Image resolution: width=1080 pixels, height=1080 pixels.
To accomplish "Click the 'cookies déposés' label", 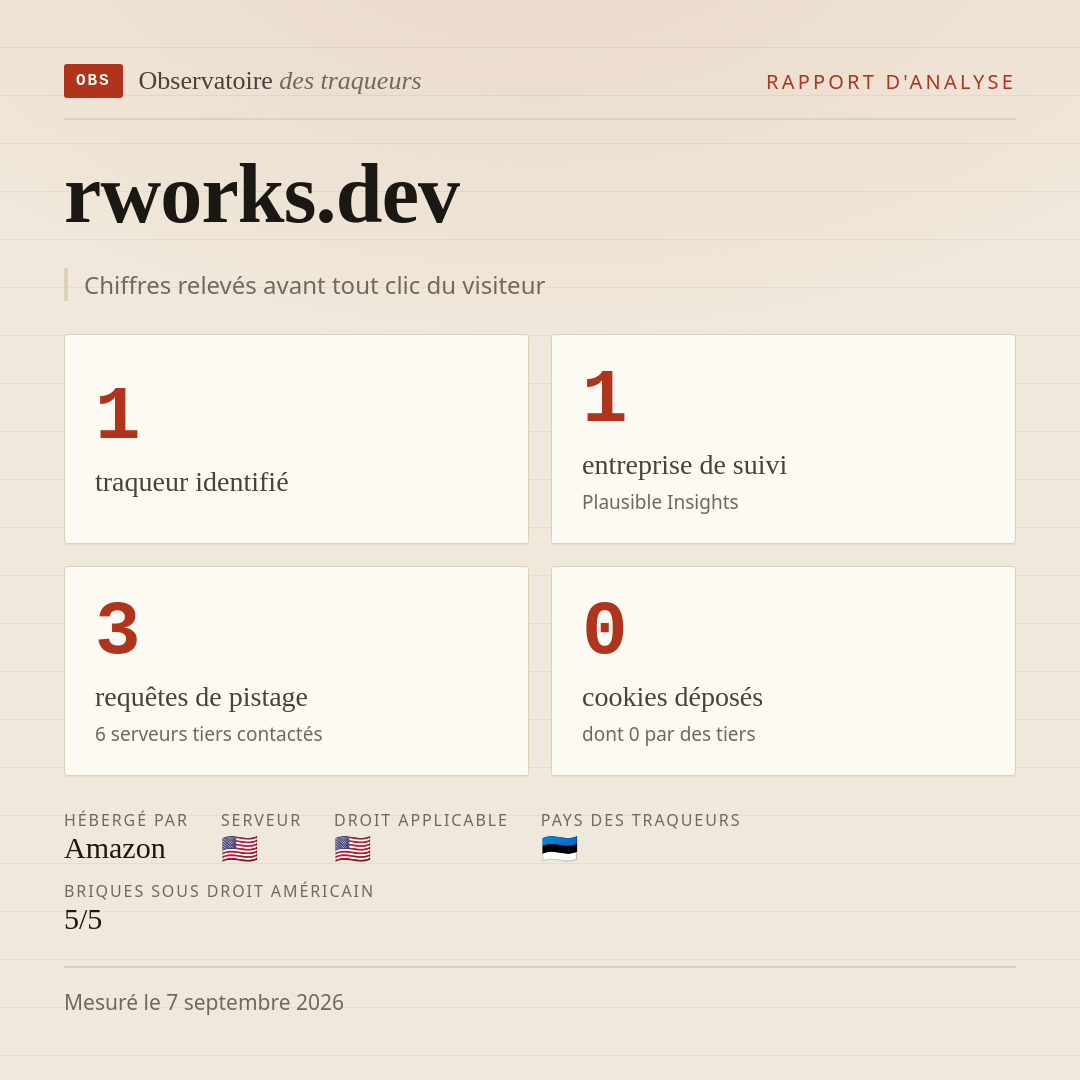I will (x=672, y=697).
